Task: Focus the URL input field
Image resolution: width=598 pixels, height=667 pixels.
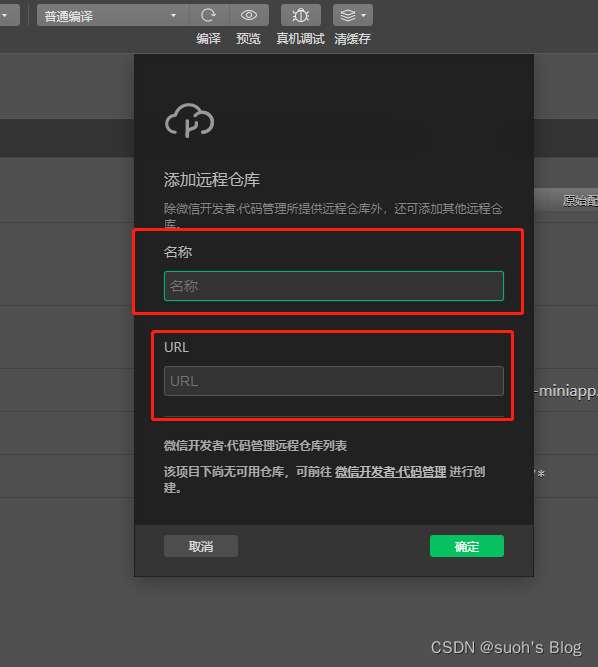Action: click(334, 381)
